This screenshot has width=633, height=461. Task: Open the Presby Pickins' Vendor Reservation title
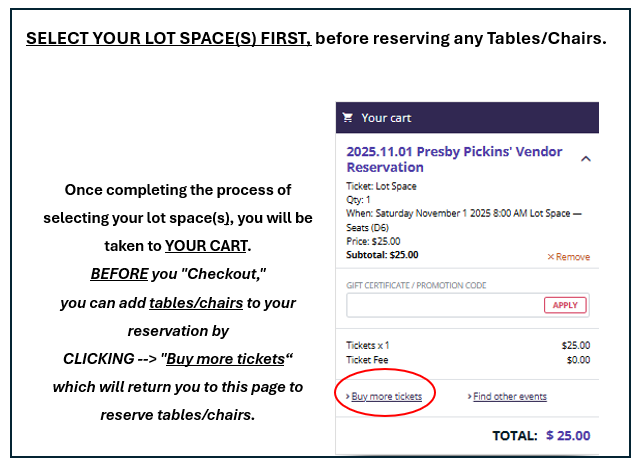[x=454, y=159]
